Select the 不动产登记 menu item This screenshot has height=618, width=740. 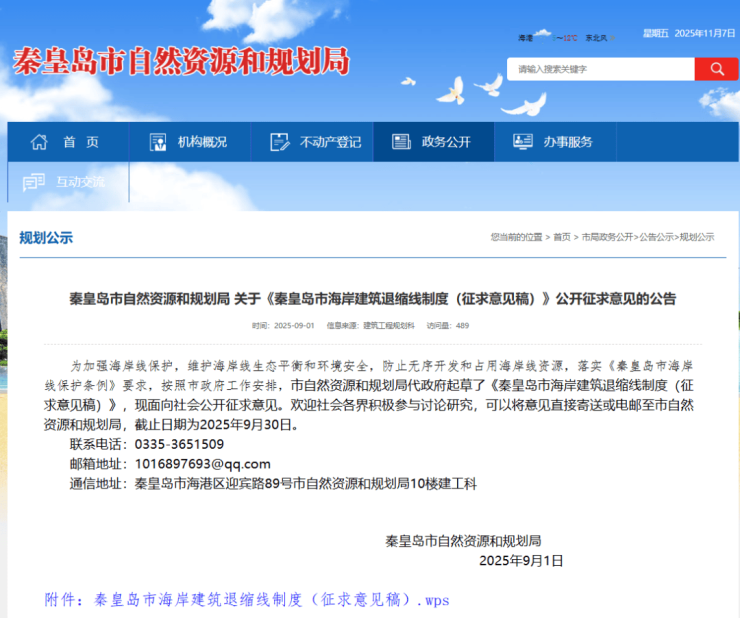312,142
